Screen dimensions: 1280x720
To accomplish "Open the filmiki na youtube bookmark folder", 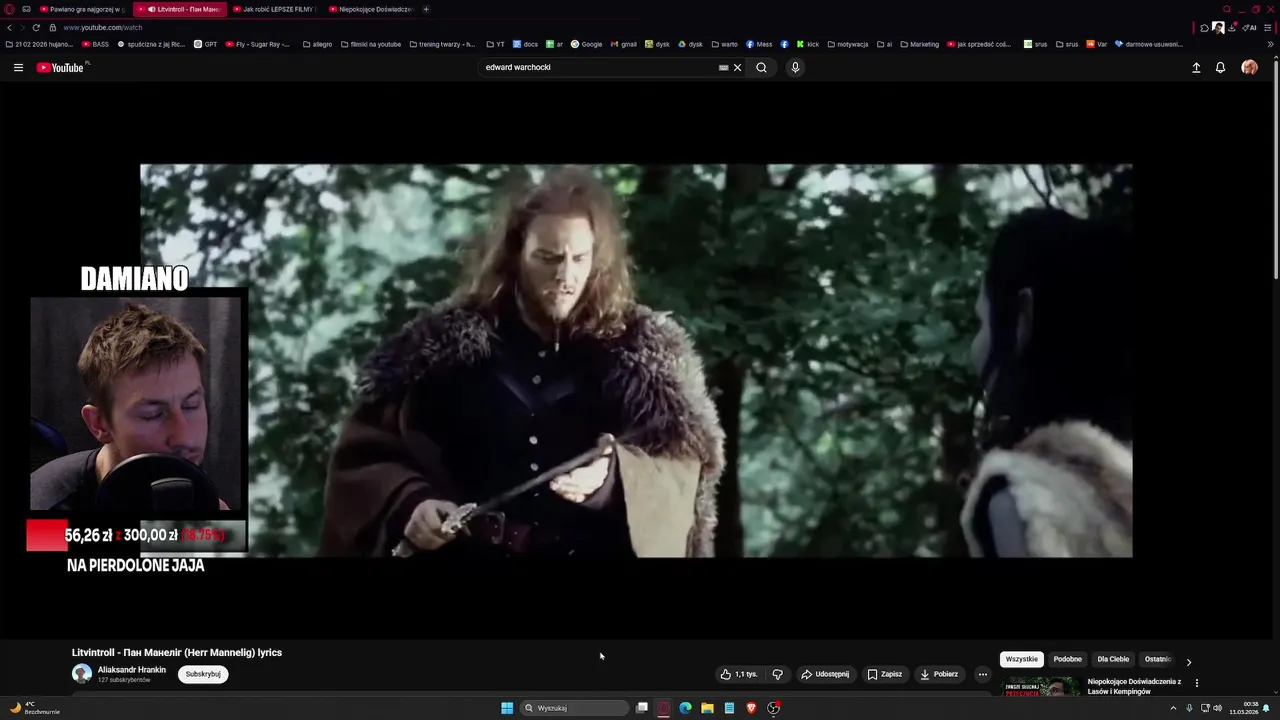I will [x=371, y=44].
